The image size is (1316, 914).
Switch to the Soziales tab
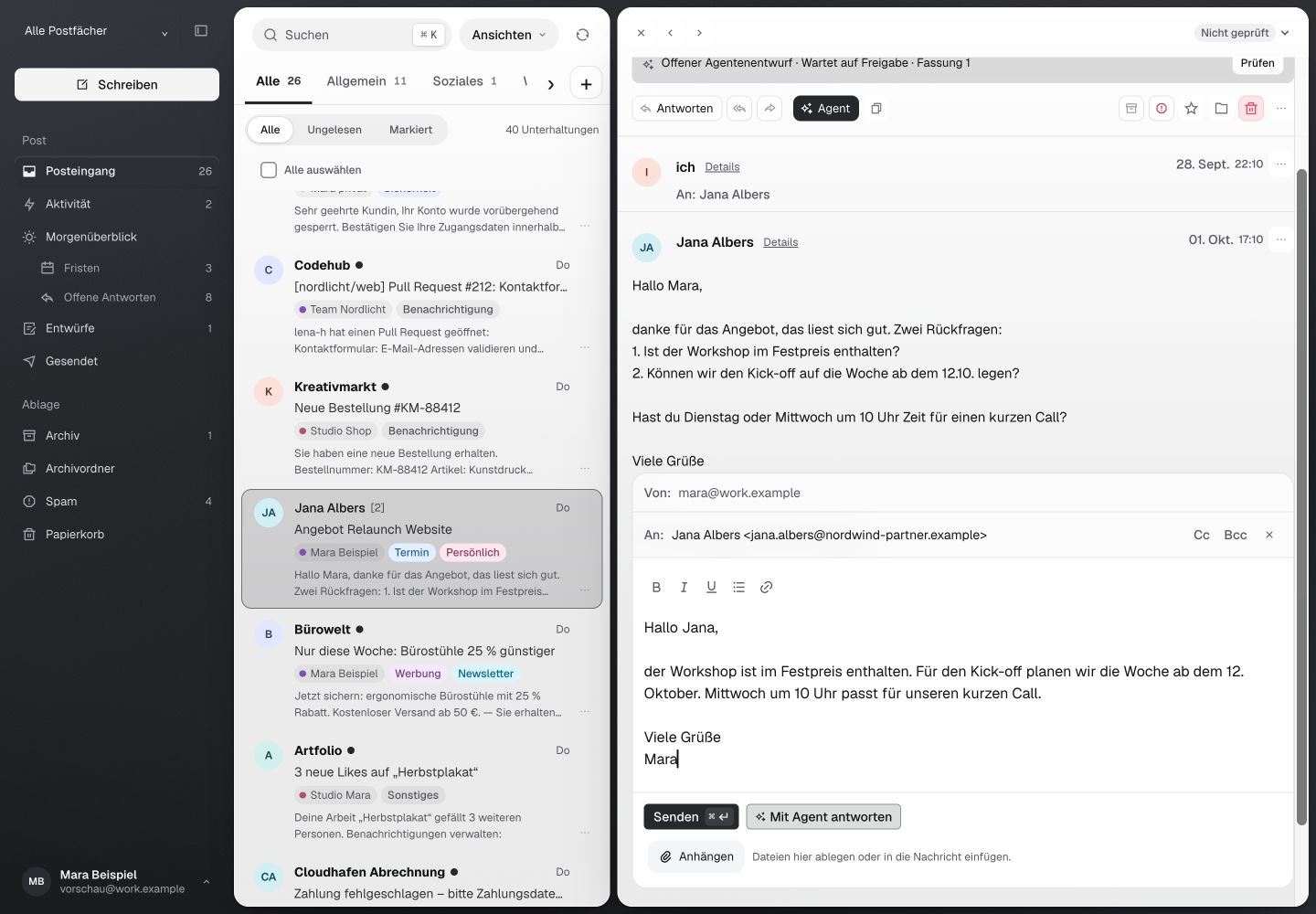point(464,81)
